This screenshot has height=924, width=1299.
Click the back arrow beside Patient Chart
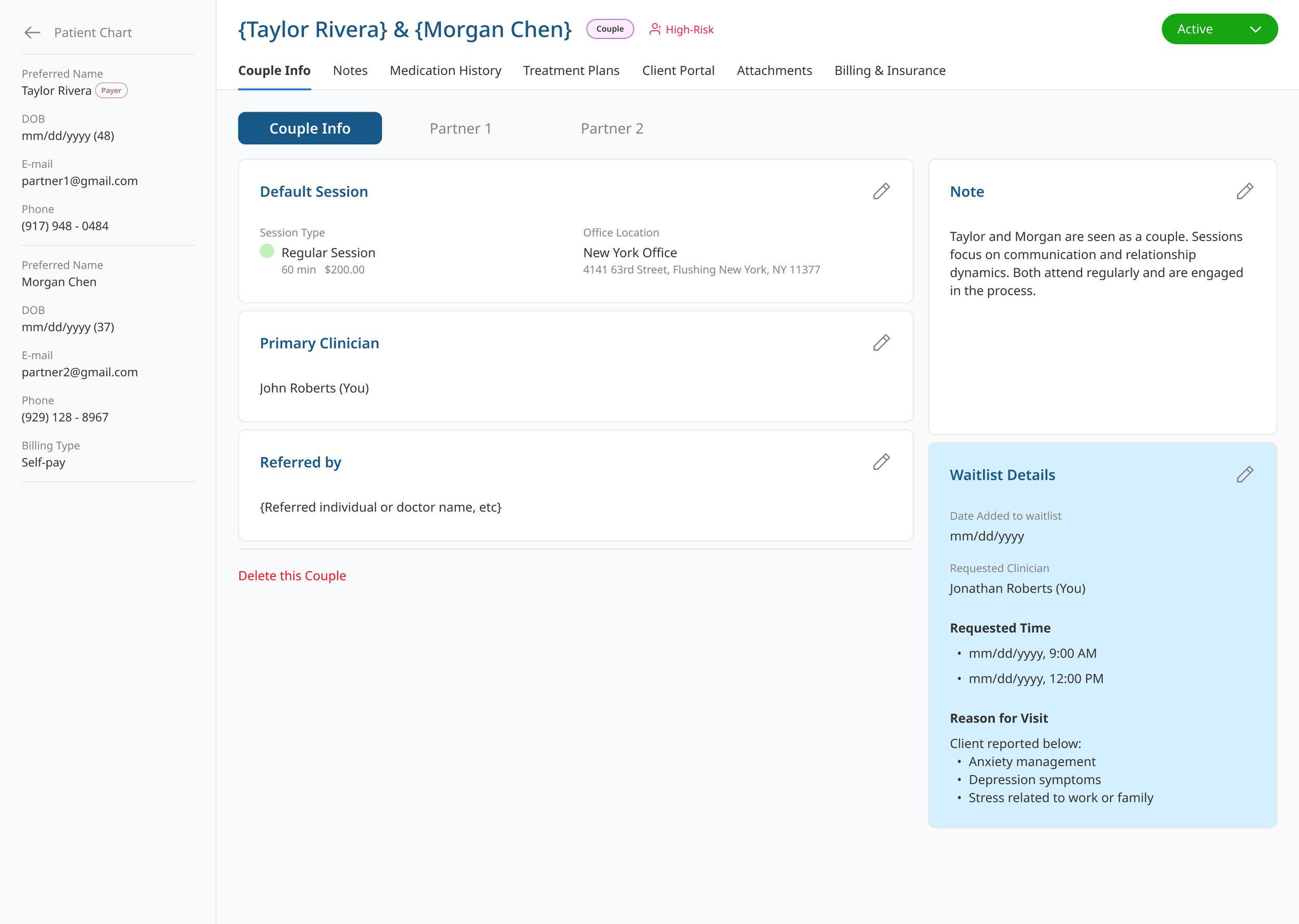tap(32, 32)
